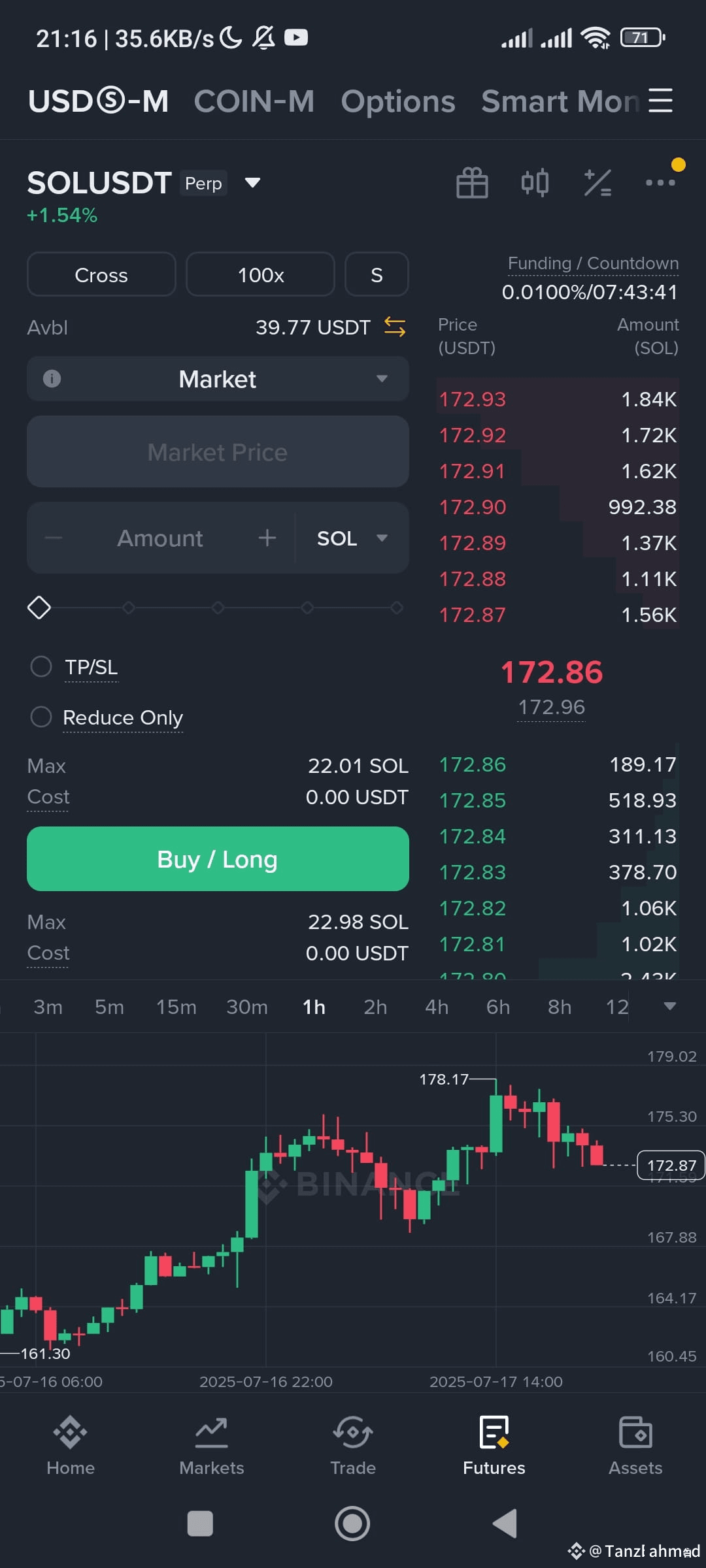Image resolution: width=706 pixels, height=1568 pixels.
Task: Tap the orange transfer arrows icon
Action: point(395,327)
